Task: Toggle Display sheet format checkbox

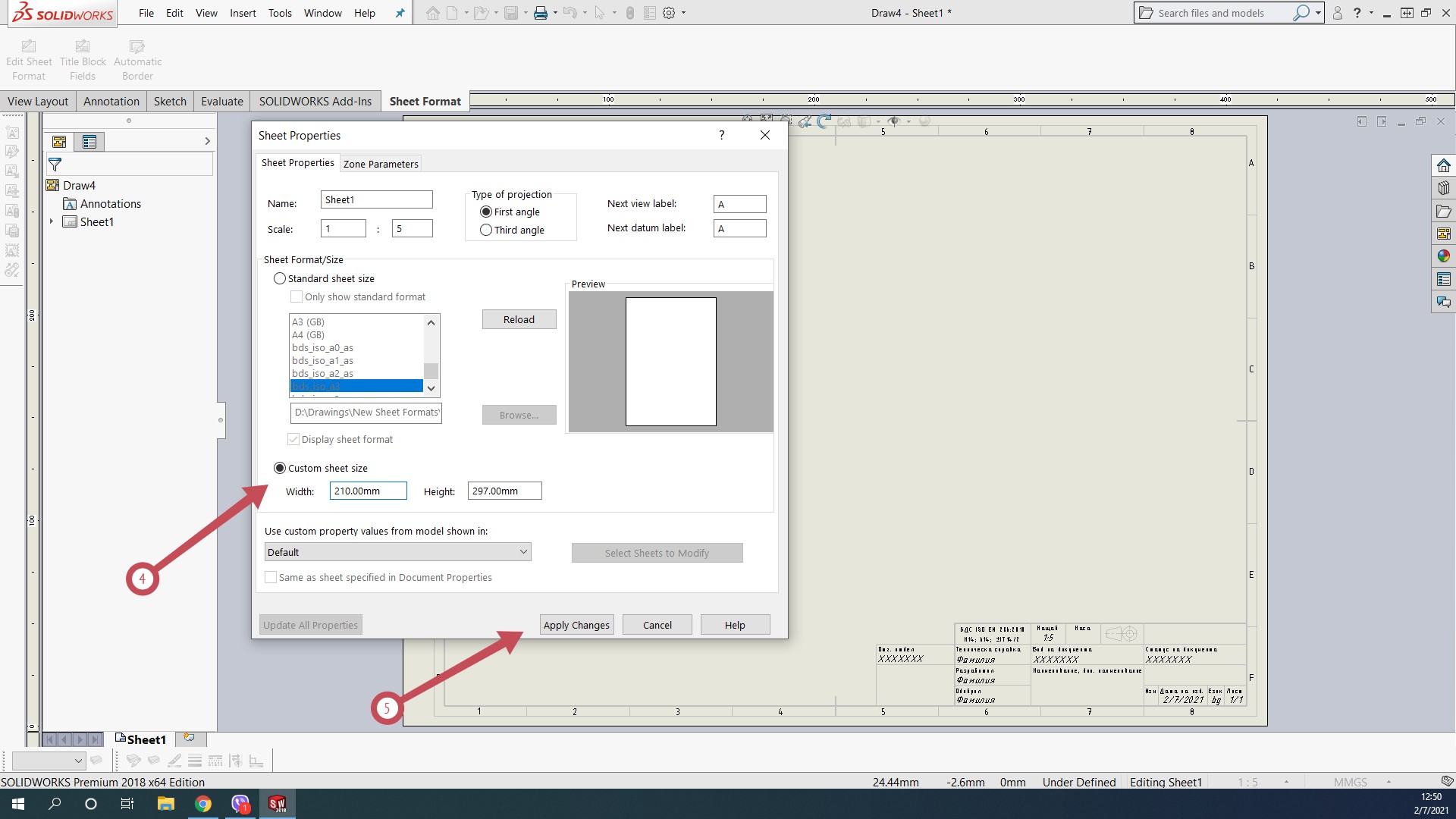Action: click(x=293, y=439)
